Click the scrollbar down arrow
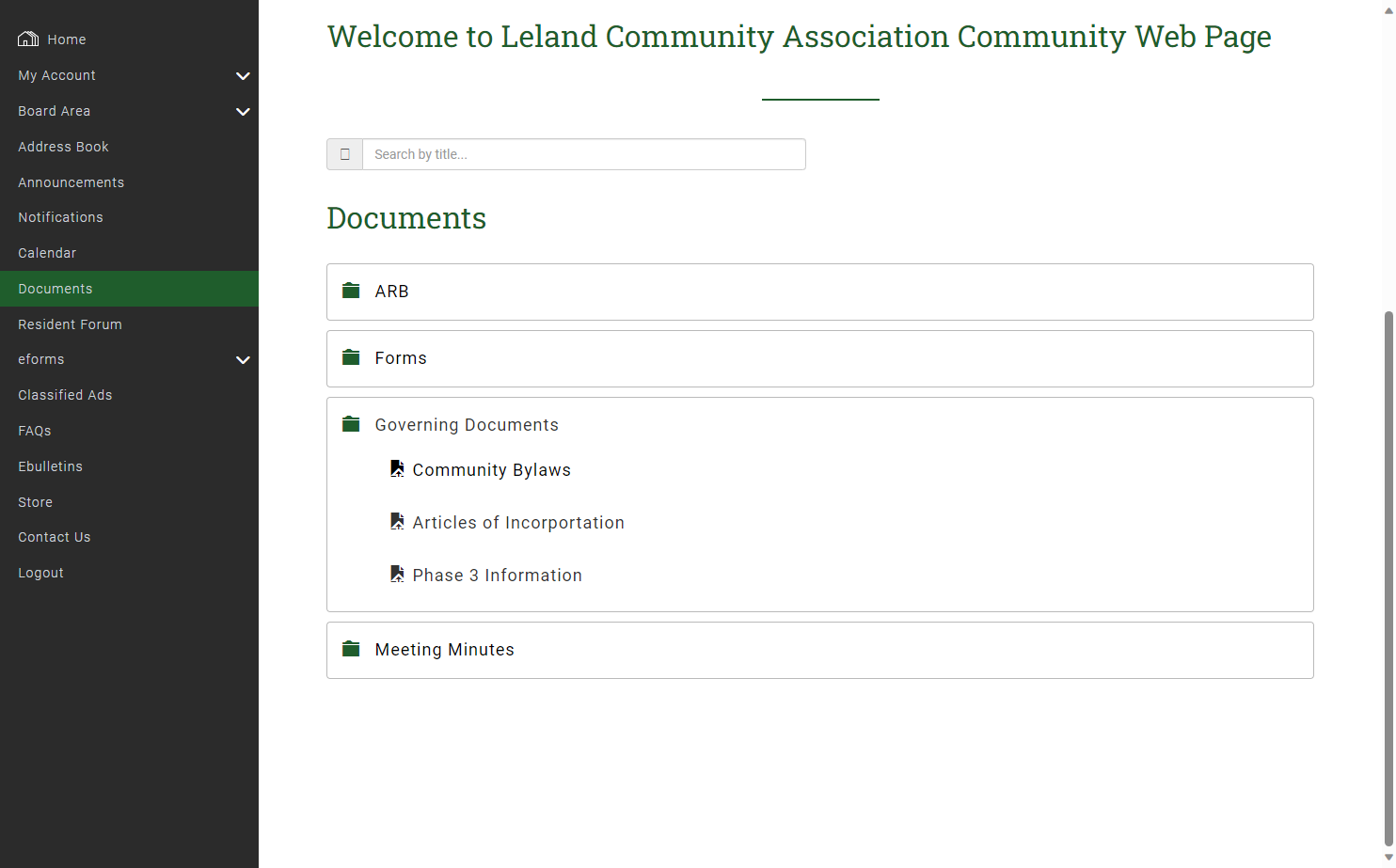 click(1388, 858)
